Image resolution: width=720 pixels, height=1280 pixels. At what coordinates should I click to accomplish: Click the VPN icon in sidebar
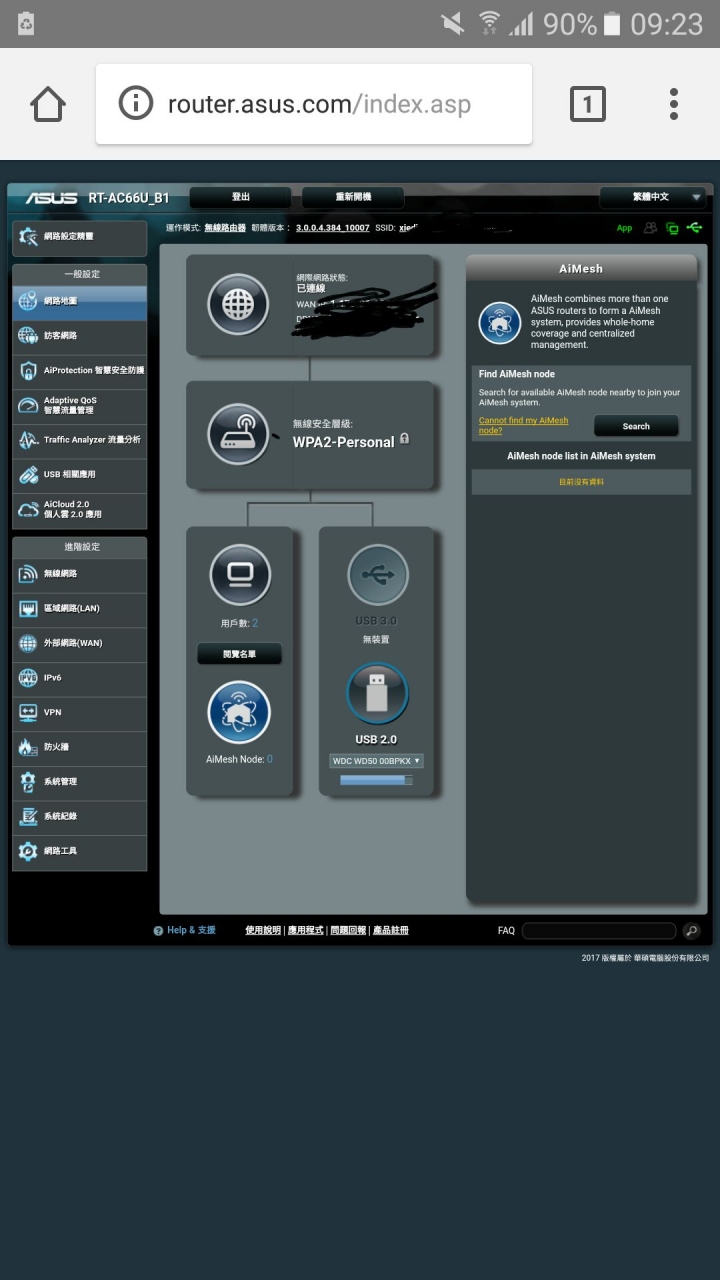pyautogui.click(x=28, y=713)
